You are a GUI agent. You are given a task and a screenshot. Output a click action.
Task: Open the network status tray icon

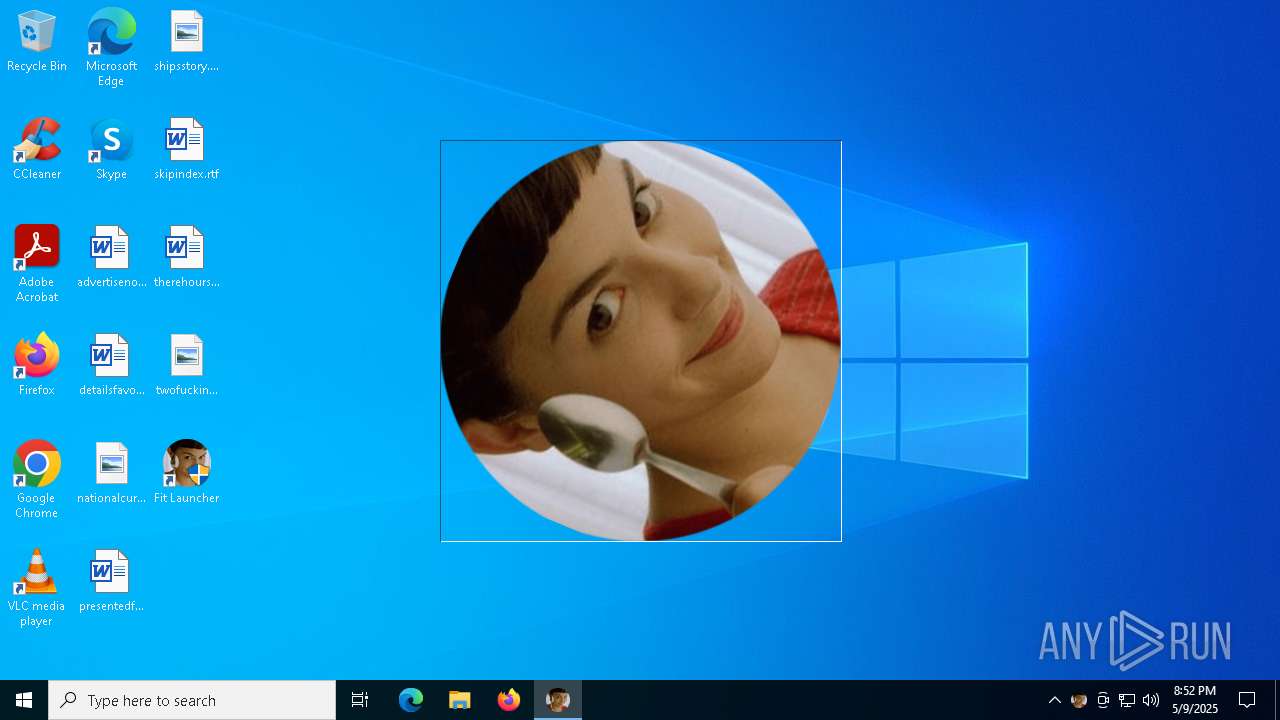[1127, 700]
